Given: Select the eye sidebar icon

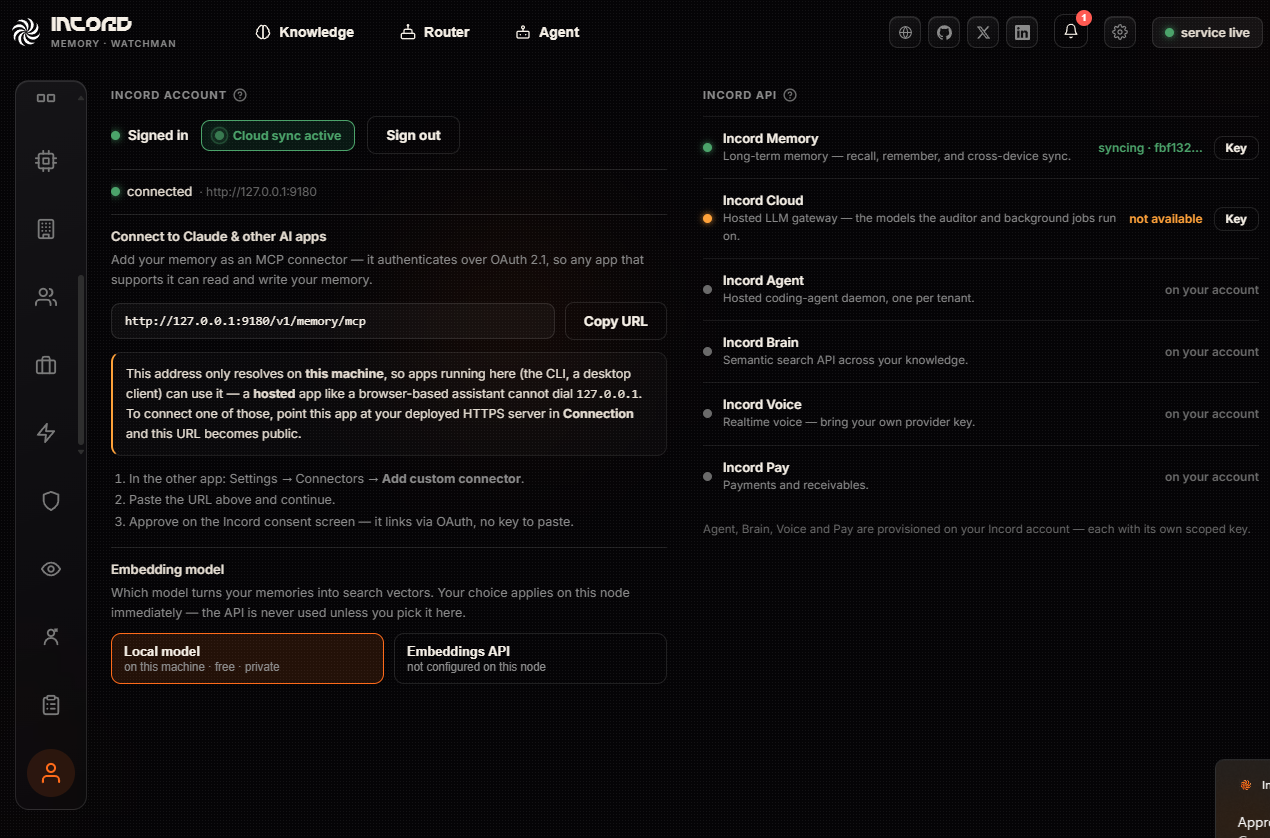Looking at the screenshot, I should tap(51, 569).
